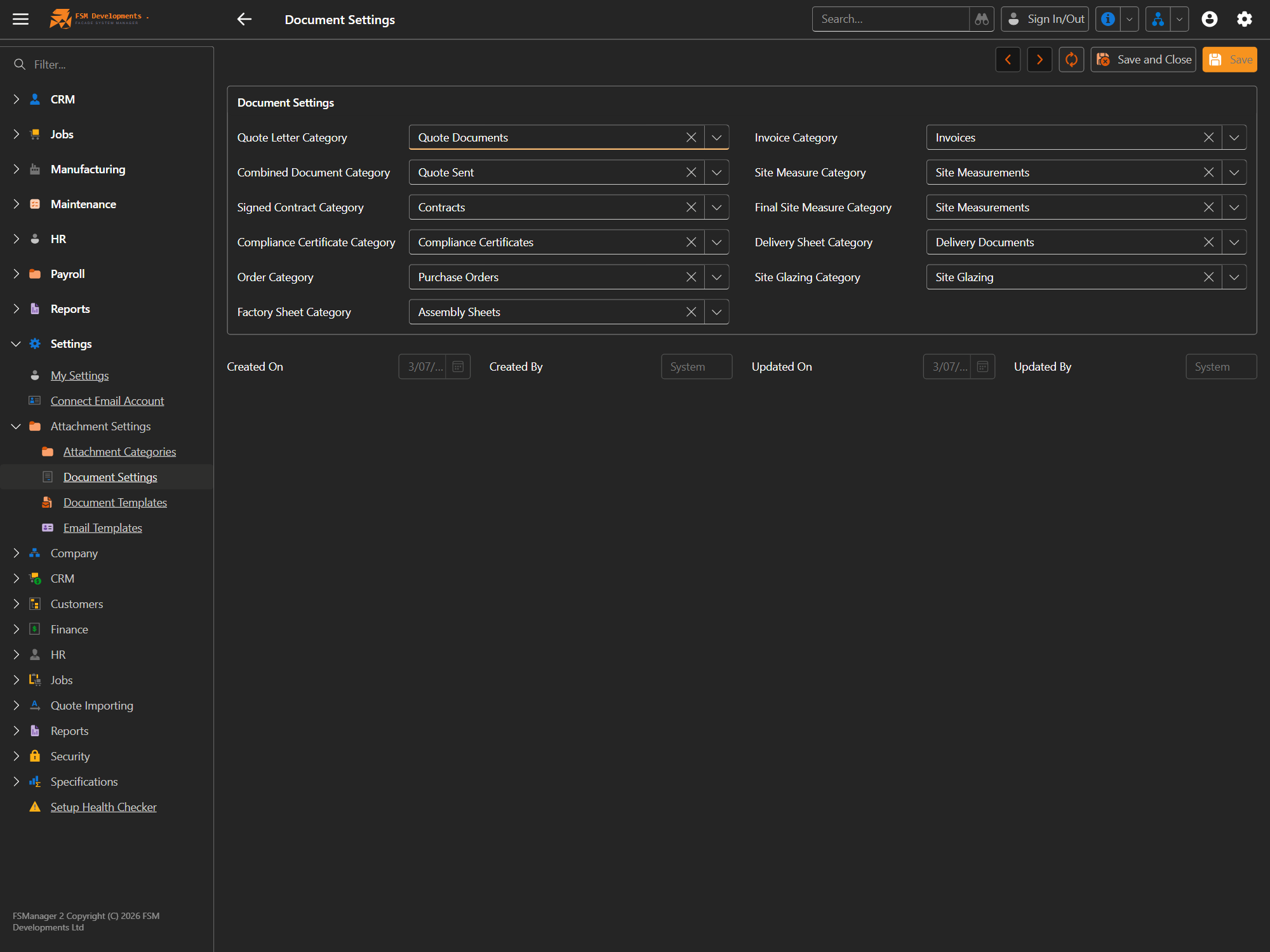
Task: Open the settings gear in header
Action: tap(1245, 19)
